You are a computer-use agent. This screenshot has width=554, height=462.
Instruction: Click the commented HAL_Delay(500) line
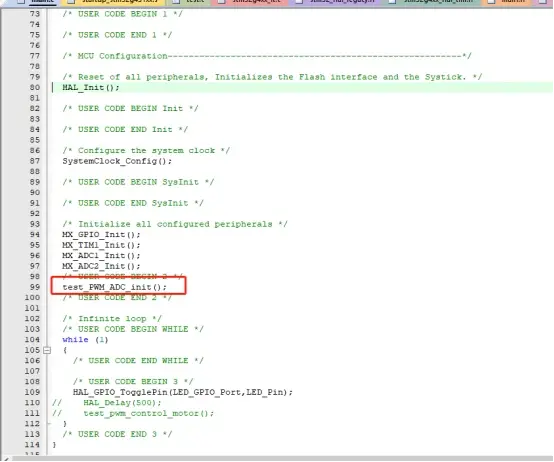click(x=122, y=403)
